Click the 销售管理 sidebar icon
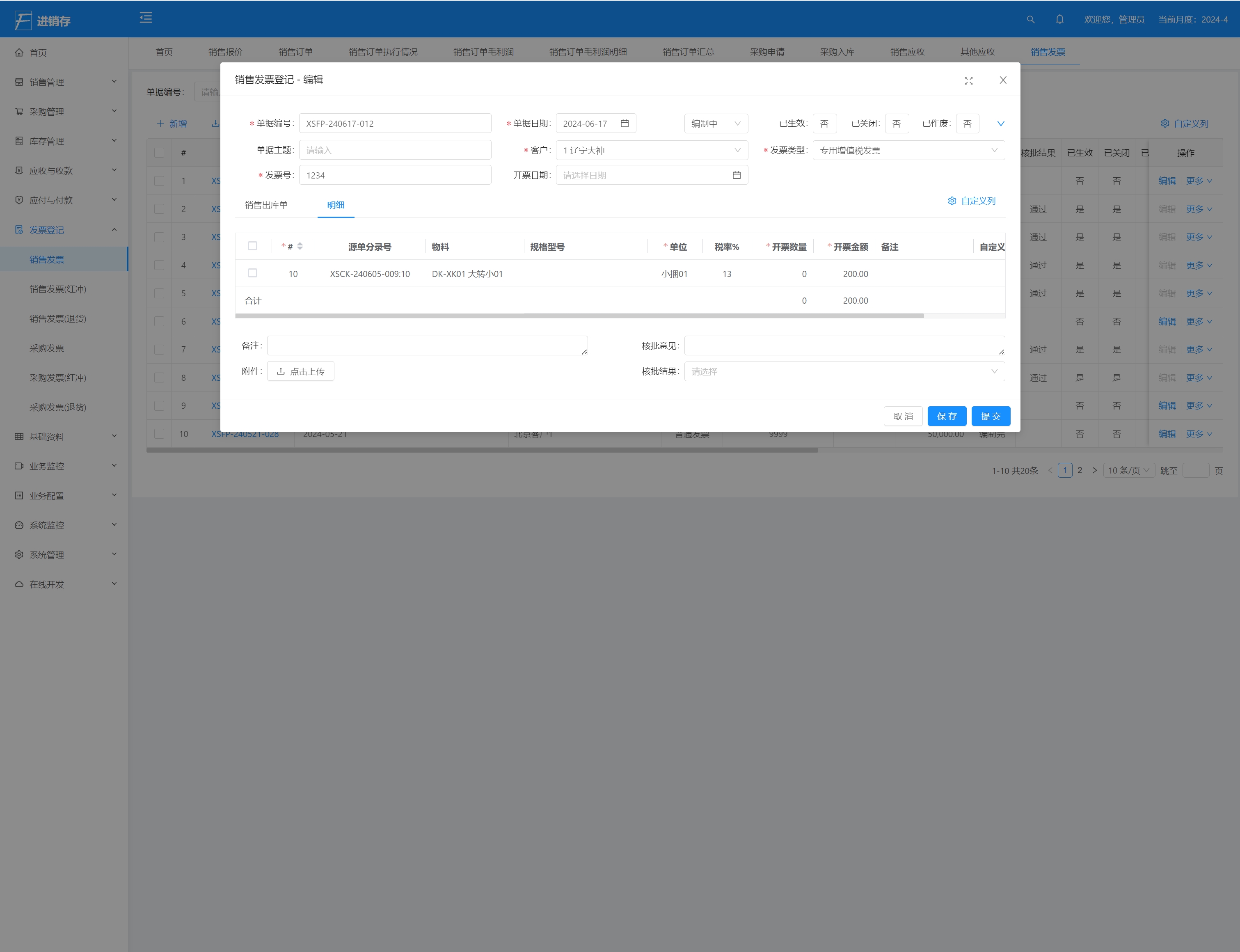 (19, 82)
